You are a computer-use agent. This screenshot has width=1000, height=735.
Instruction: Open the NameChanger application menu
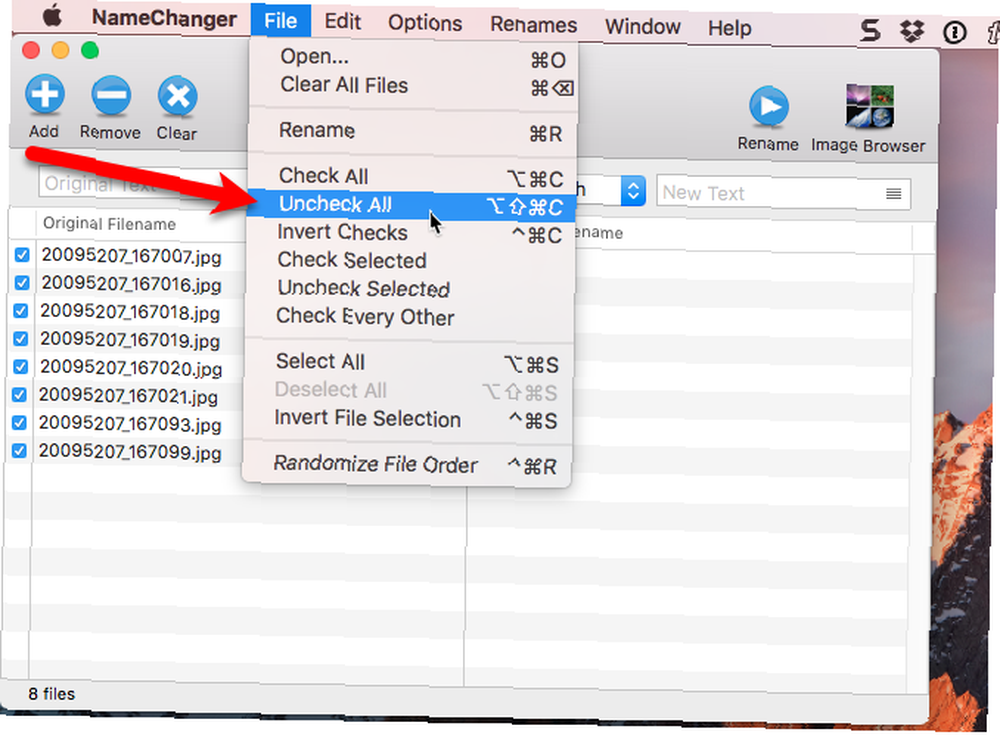[164, 18]
